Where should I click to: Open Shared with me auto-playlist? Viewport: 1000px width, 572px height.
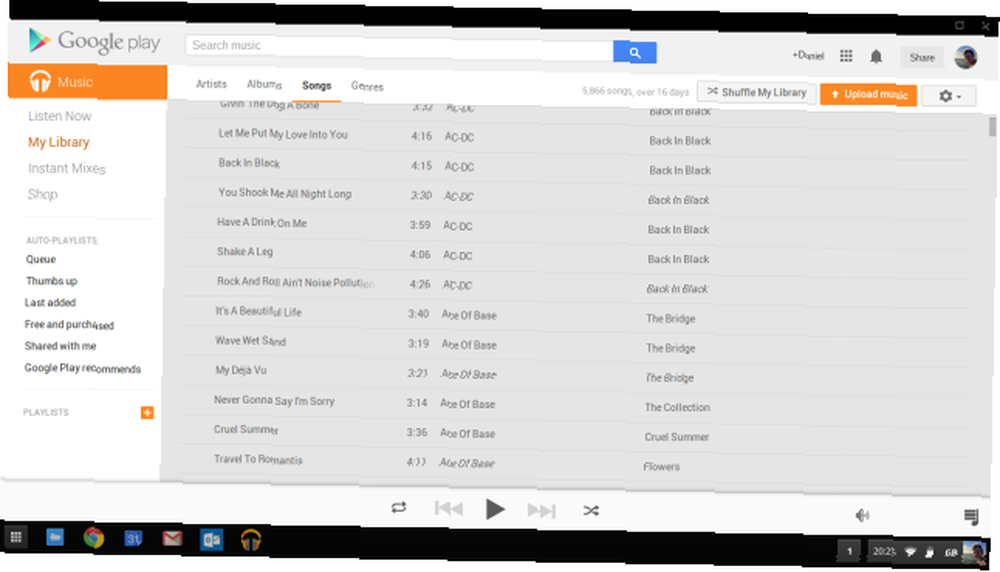click(x=60, y=346)
